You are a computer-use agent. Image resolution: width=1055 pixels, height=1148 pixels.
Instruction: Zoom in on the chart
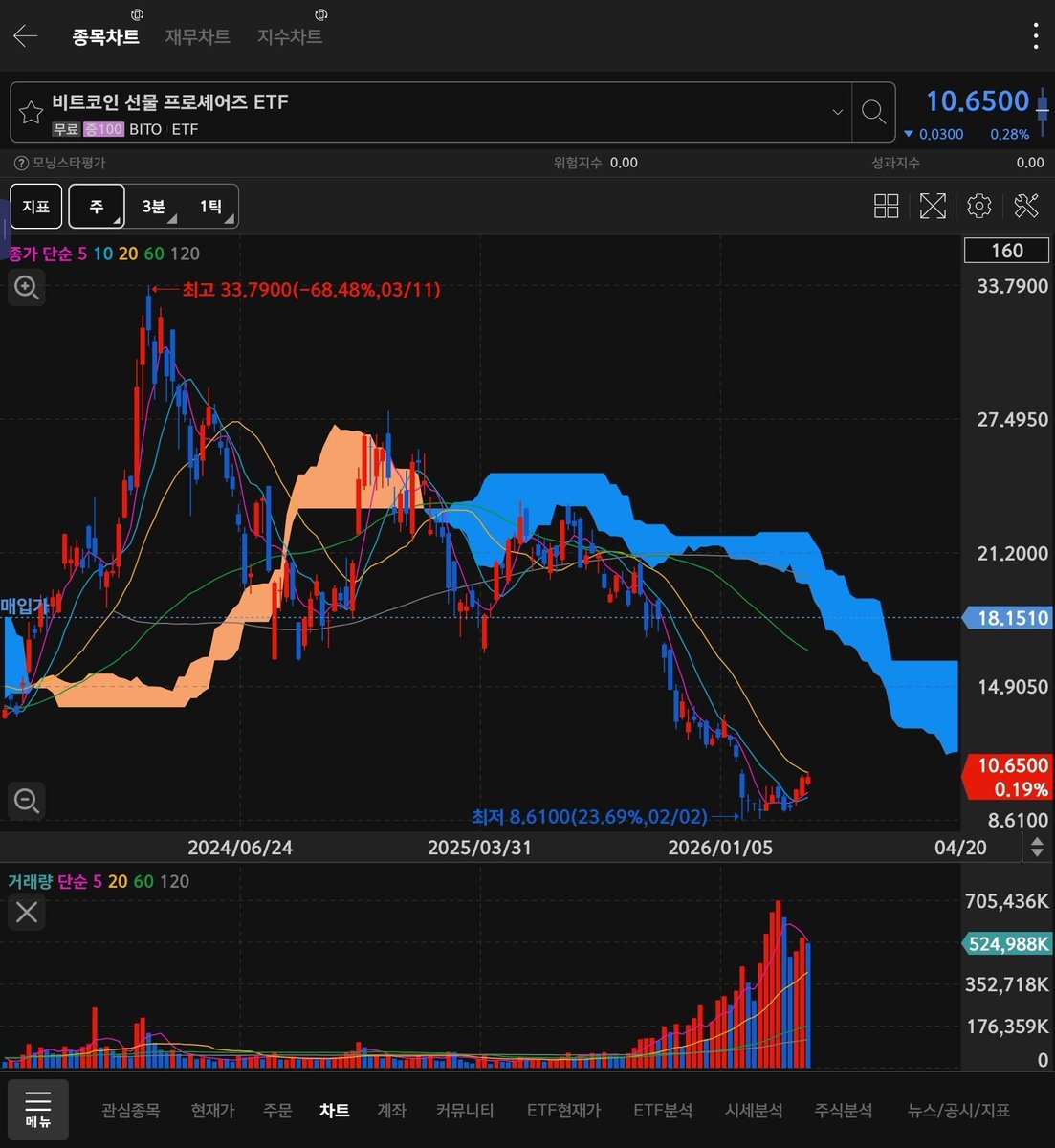click(27, 287)
